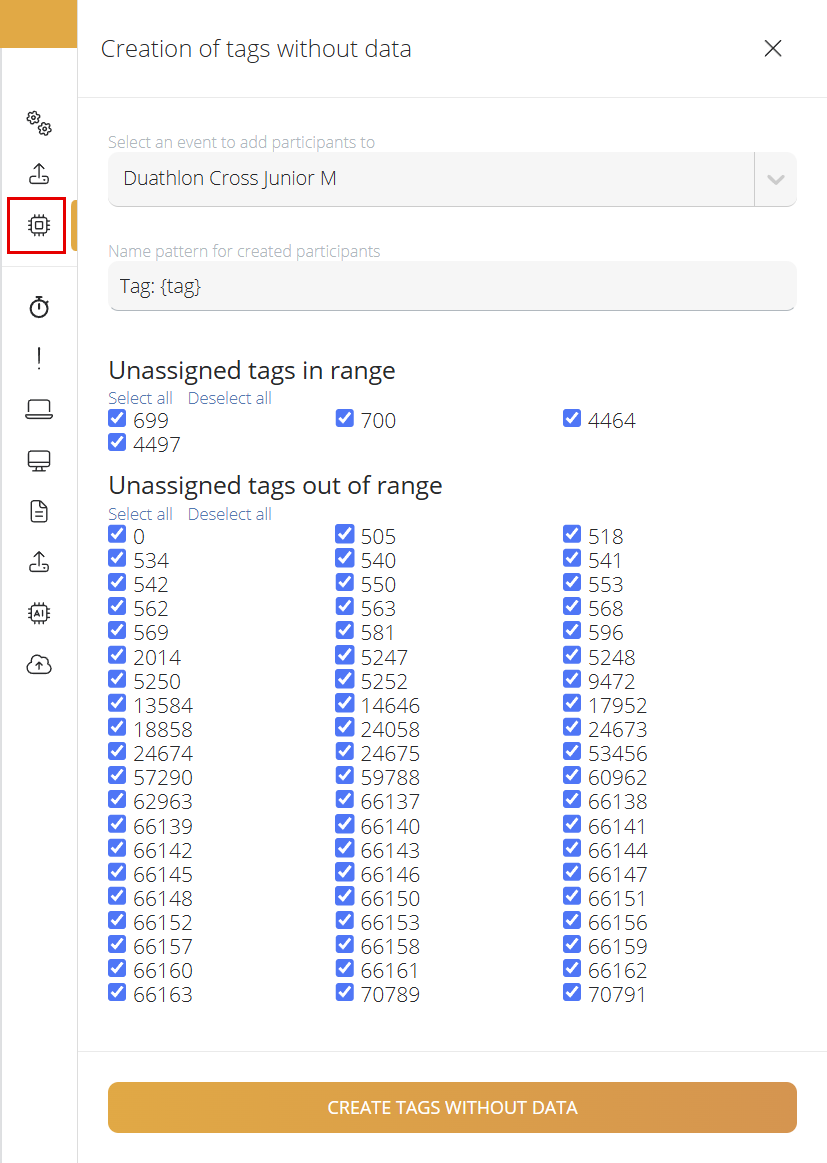Deselect all unassigned tags out of range
The image size is (827, 1163).
pyautogui.click(x=229, y=514)
